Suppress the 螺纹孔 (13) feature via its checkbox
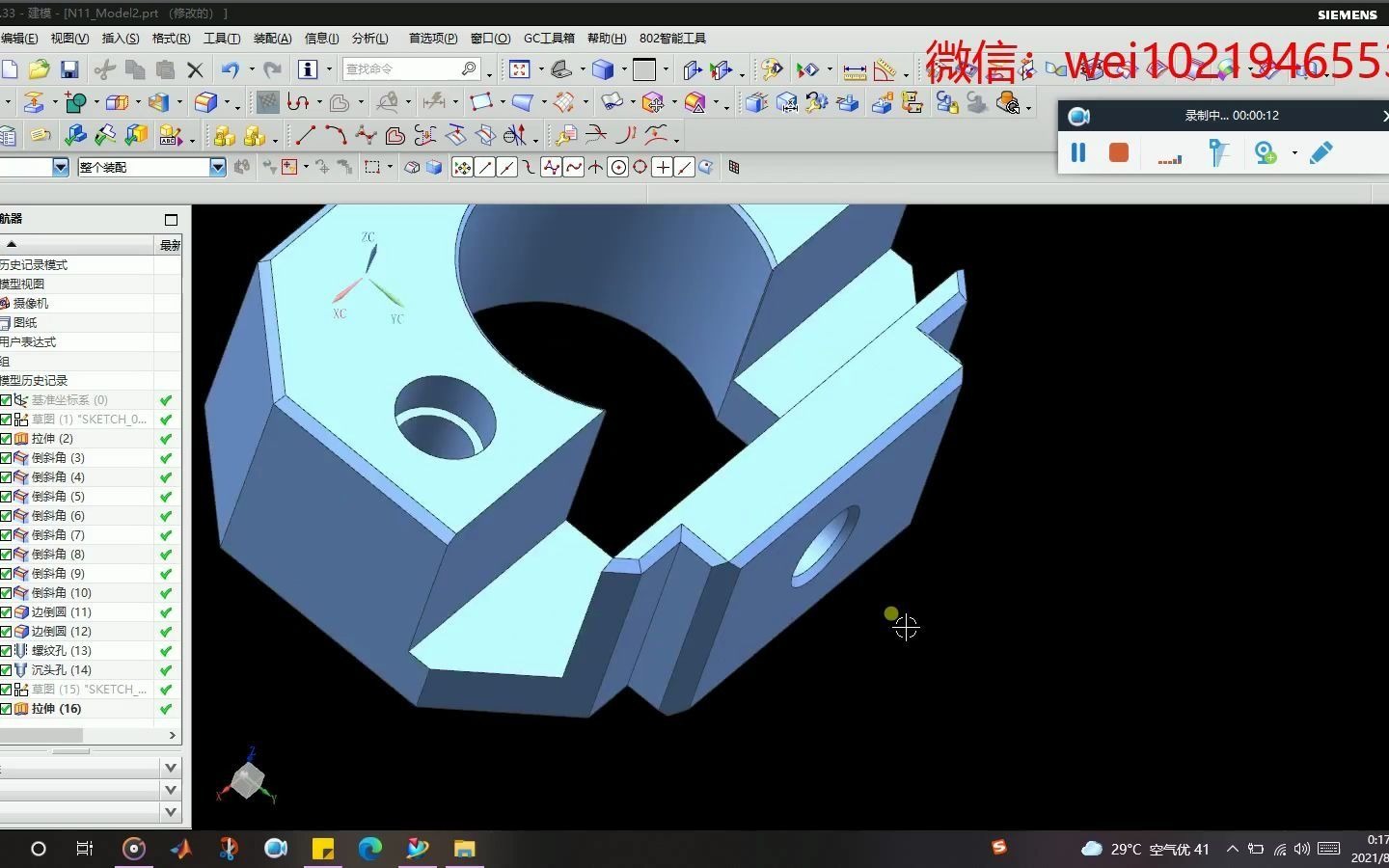 click(x=8, y=650)
